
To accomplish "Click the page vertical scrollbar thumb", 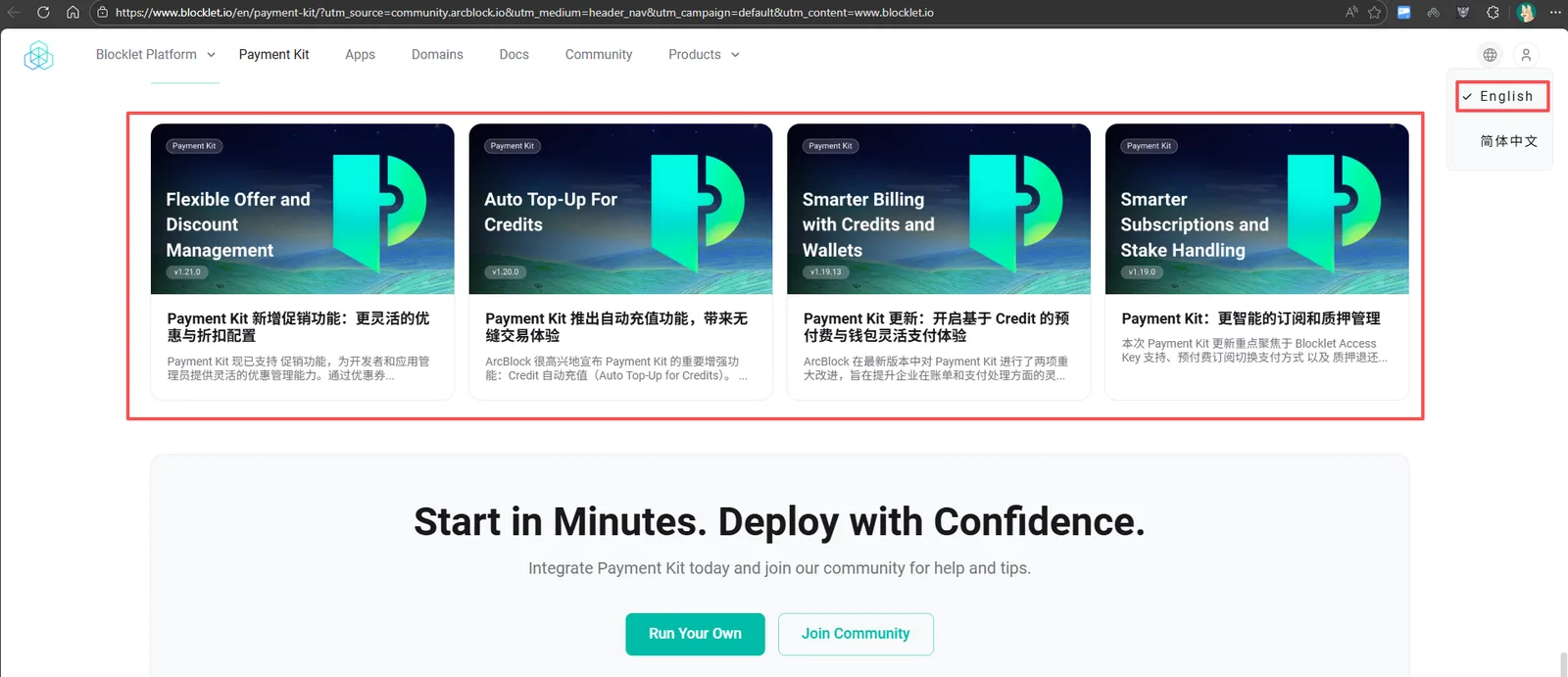I will tap(1564, 664).
